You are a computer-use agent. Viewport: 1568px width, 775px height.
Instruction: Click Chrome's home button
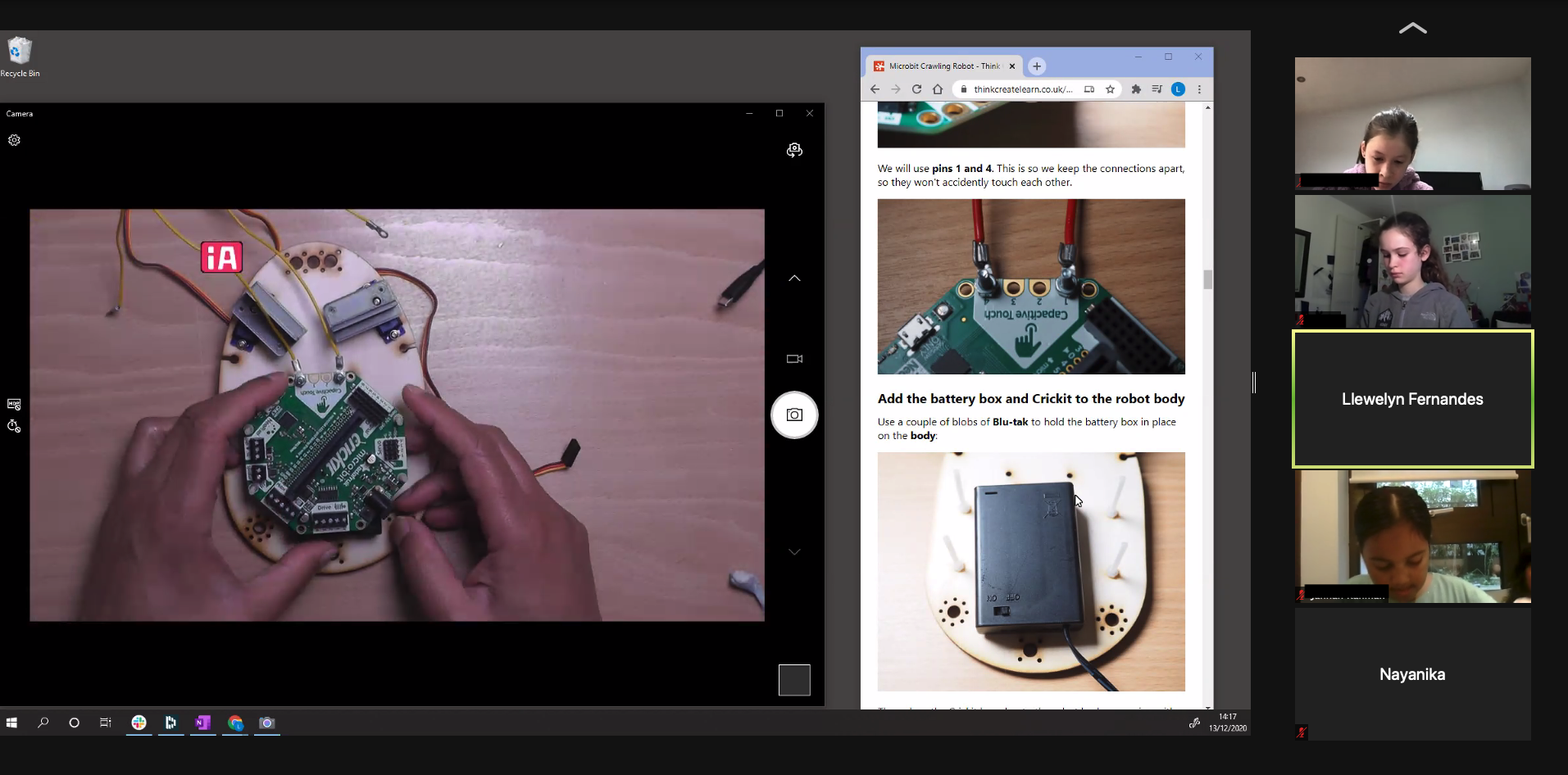938,89
